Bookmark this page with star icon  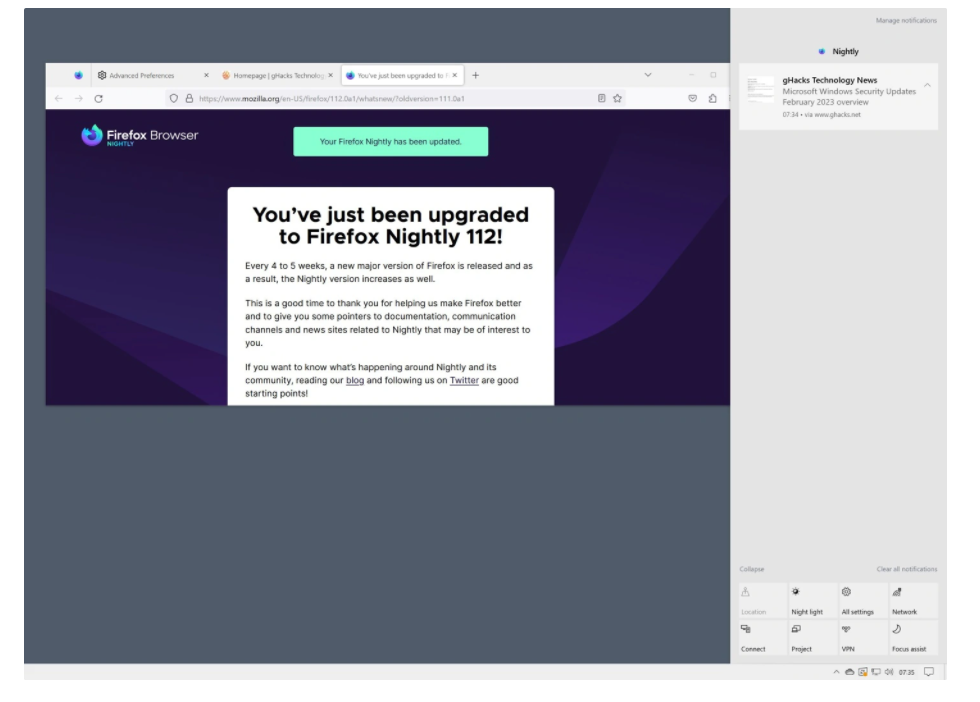tap(618, 98)
